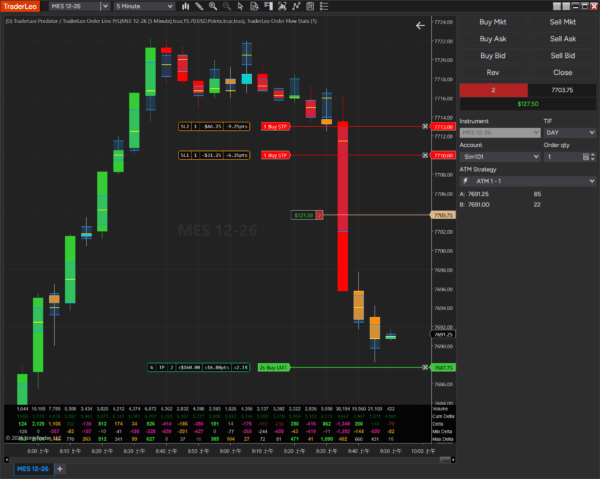Click the TP take profit info label
The width and height of the screenshot is (600, 479).
(x=199, y=367)
